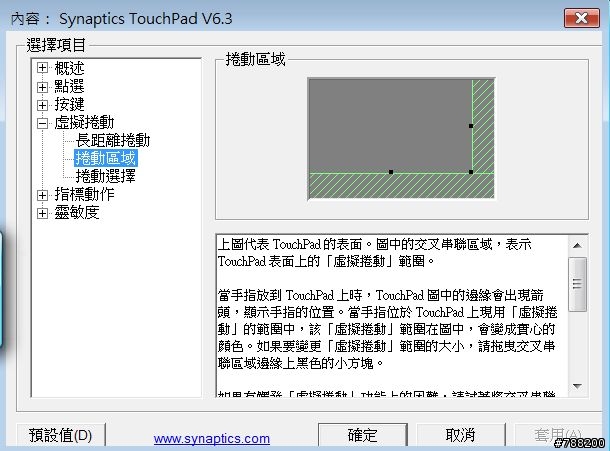Select 點選 in the tree
This screenshot has height=451, width=610.
coord(69,86)
